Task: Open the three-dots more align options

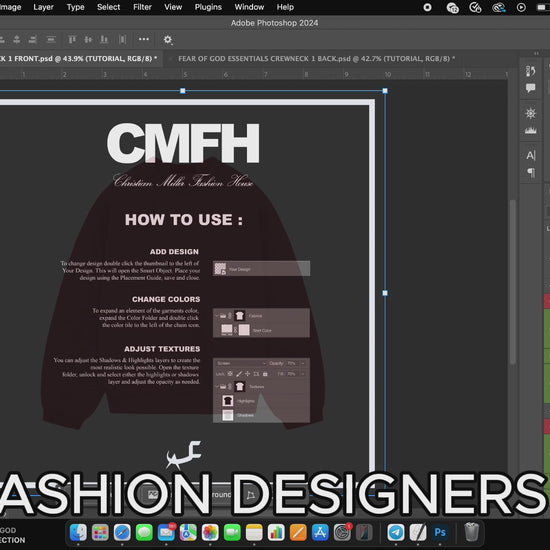Action: [144, 39]
